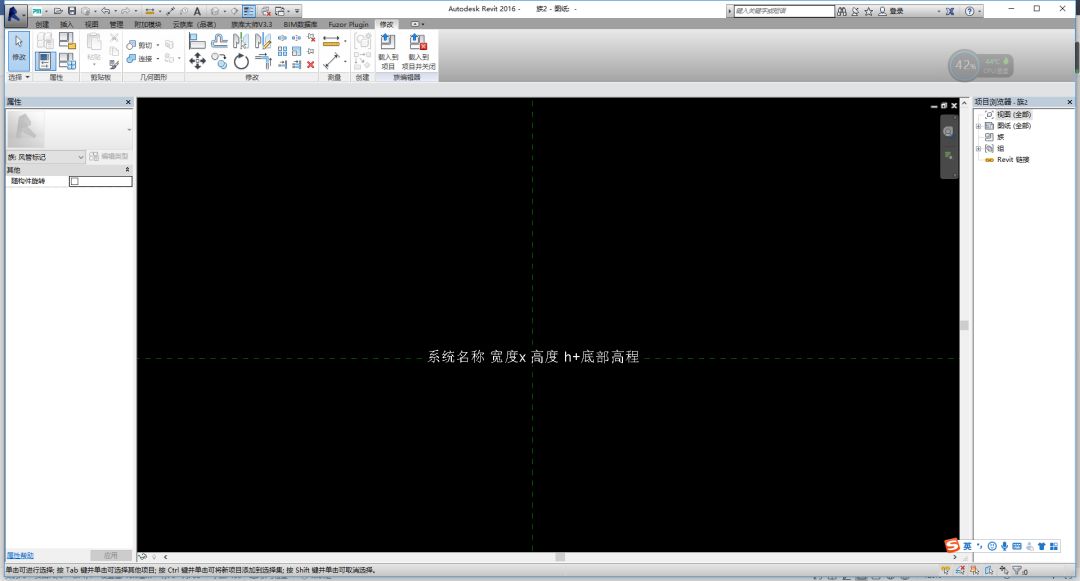The height and width of the screenshot is (581, 1080).
Task: Open the type selector dropdown arrow in Properties
Action: point(129,130)
